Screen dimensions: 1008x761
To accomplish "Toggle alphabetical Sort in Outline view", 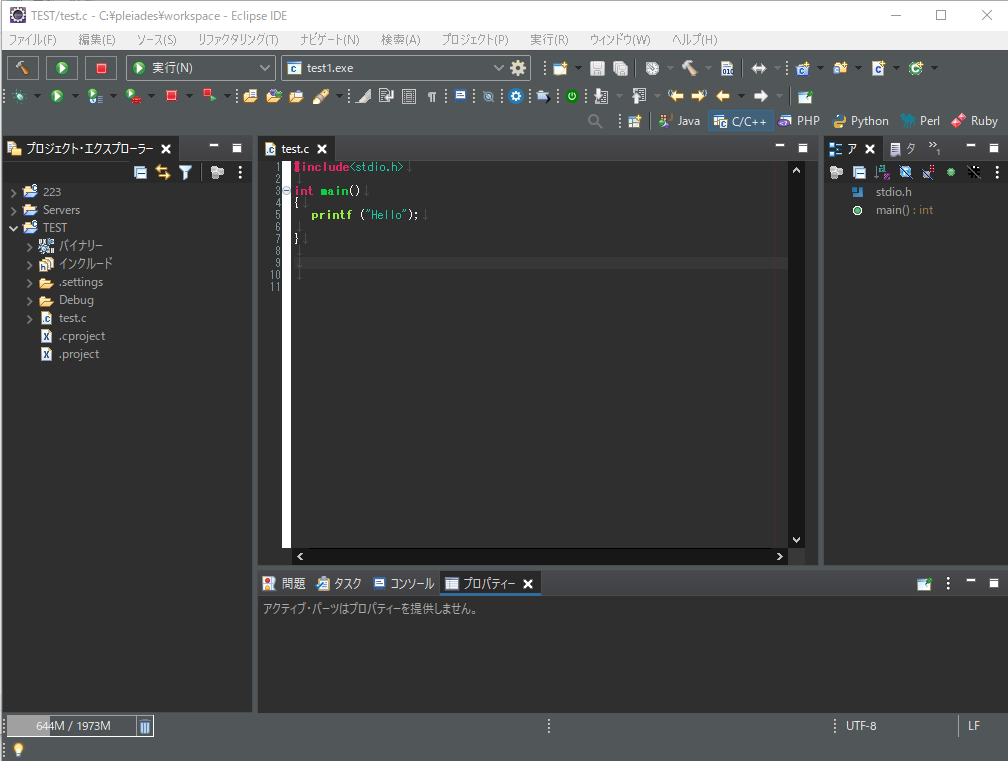I will click(882, 172).
